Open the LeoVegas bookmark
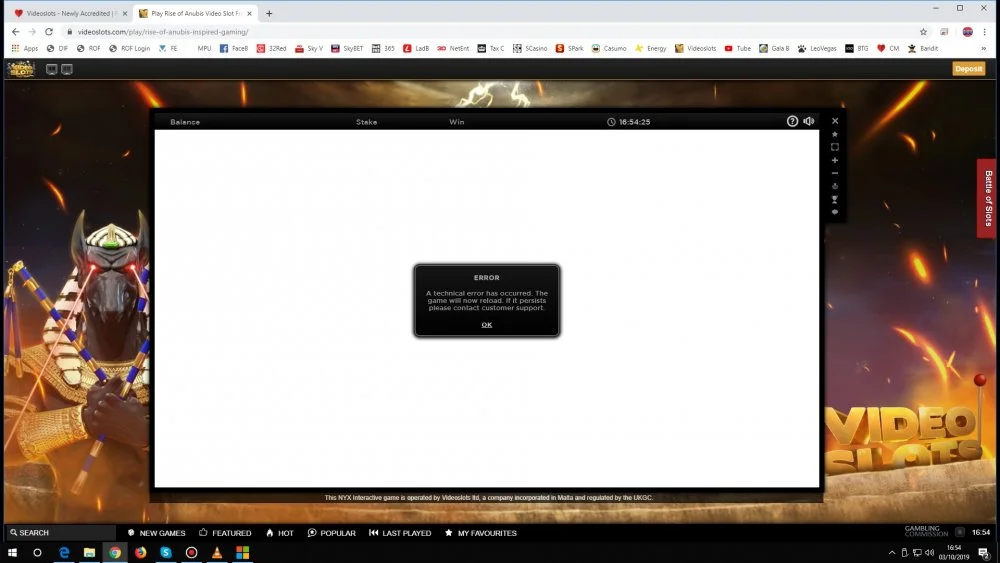 pos(817,48)
